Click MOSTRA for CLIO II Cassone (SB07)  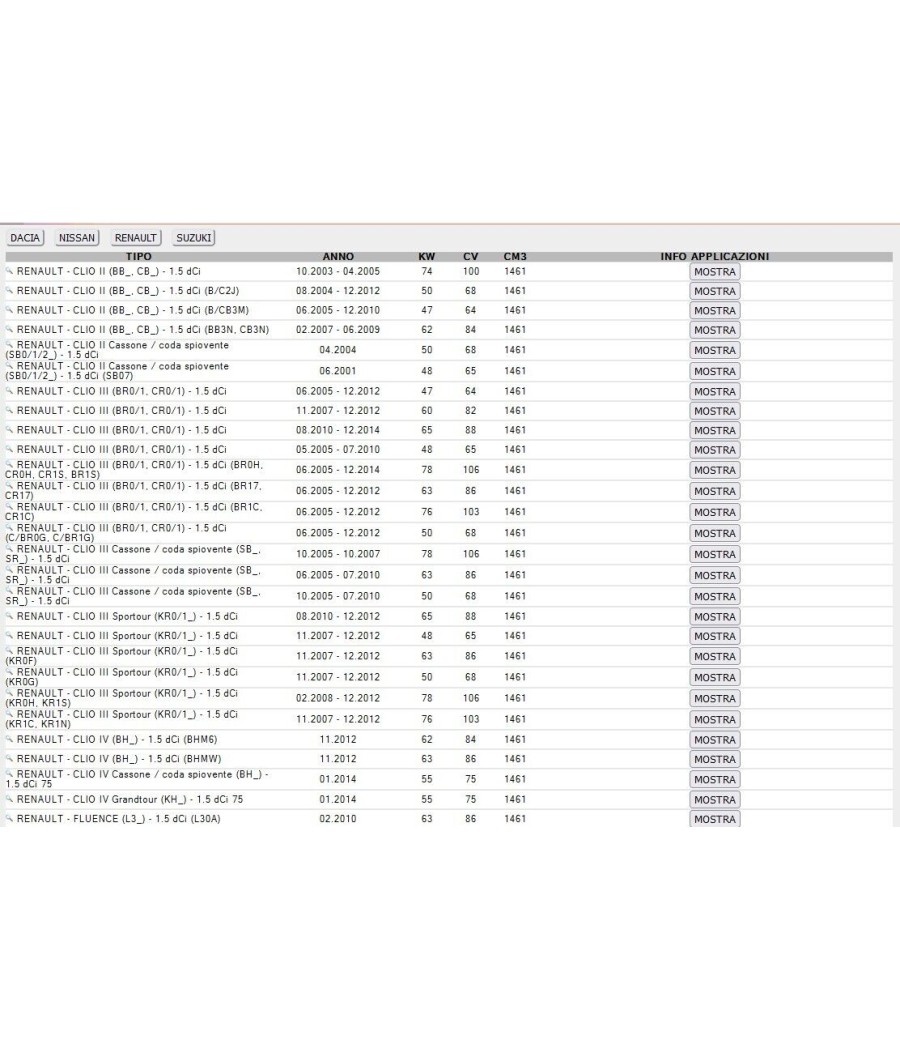tap(715, 371)
